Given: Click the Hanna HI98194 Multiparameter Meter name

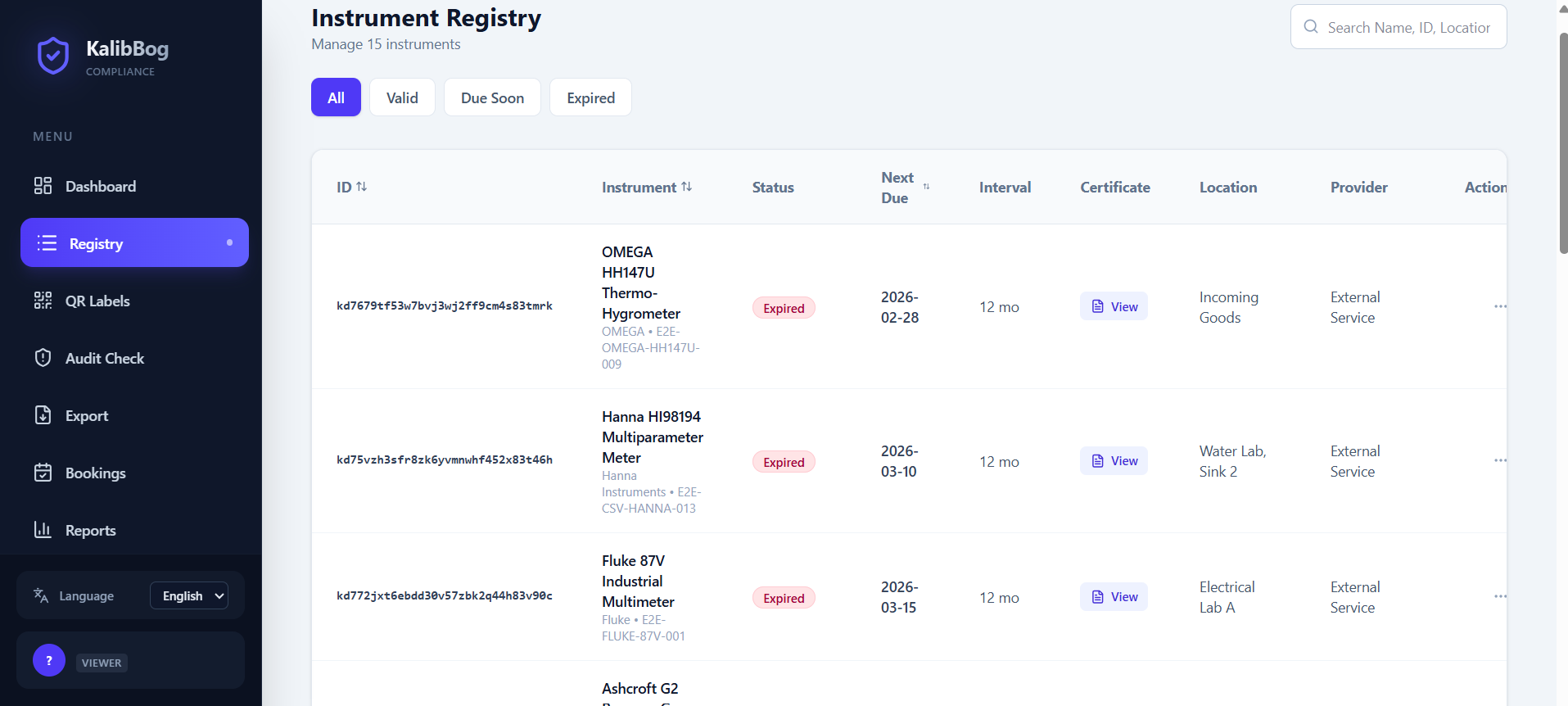Looking at the screenshot, I should click(x=653, y=437).
